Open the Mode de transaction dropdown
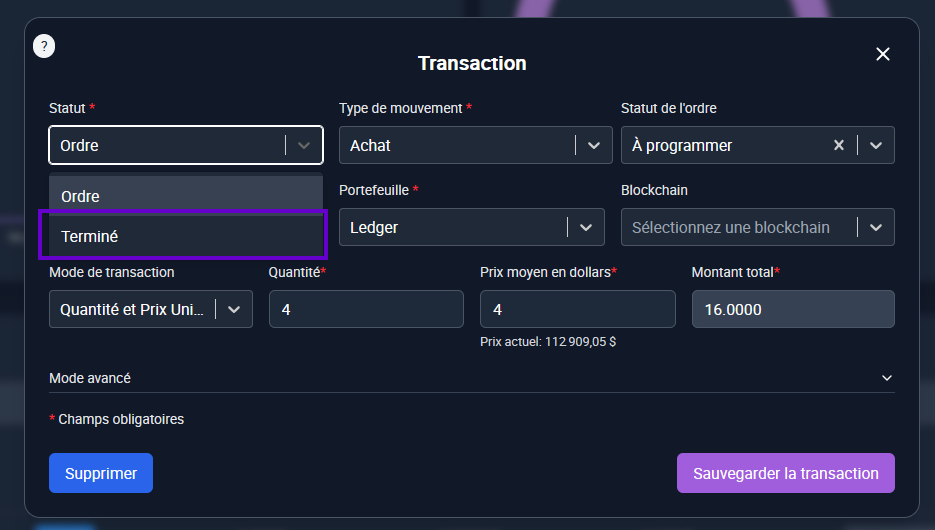935x530 pixels. click(x=234, y=310)
